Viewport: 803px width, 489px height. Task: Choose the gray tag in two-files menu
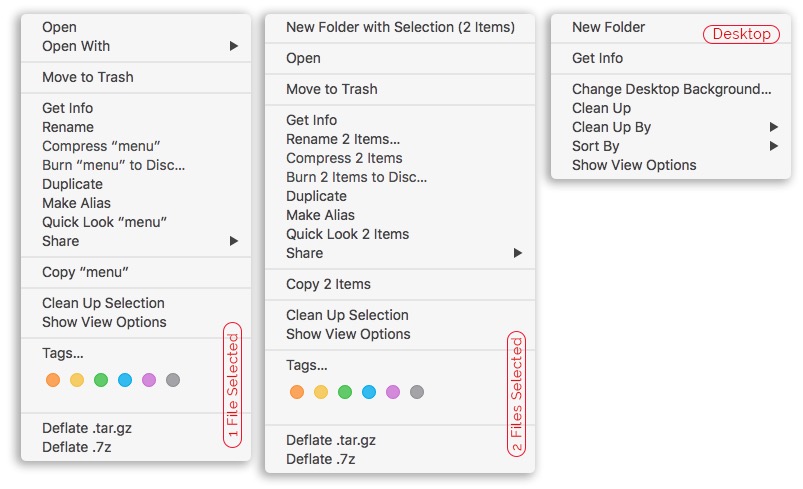(x=417, y=392)
